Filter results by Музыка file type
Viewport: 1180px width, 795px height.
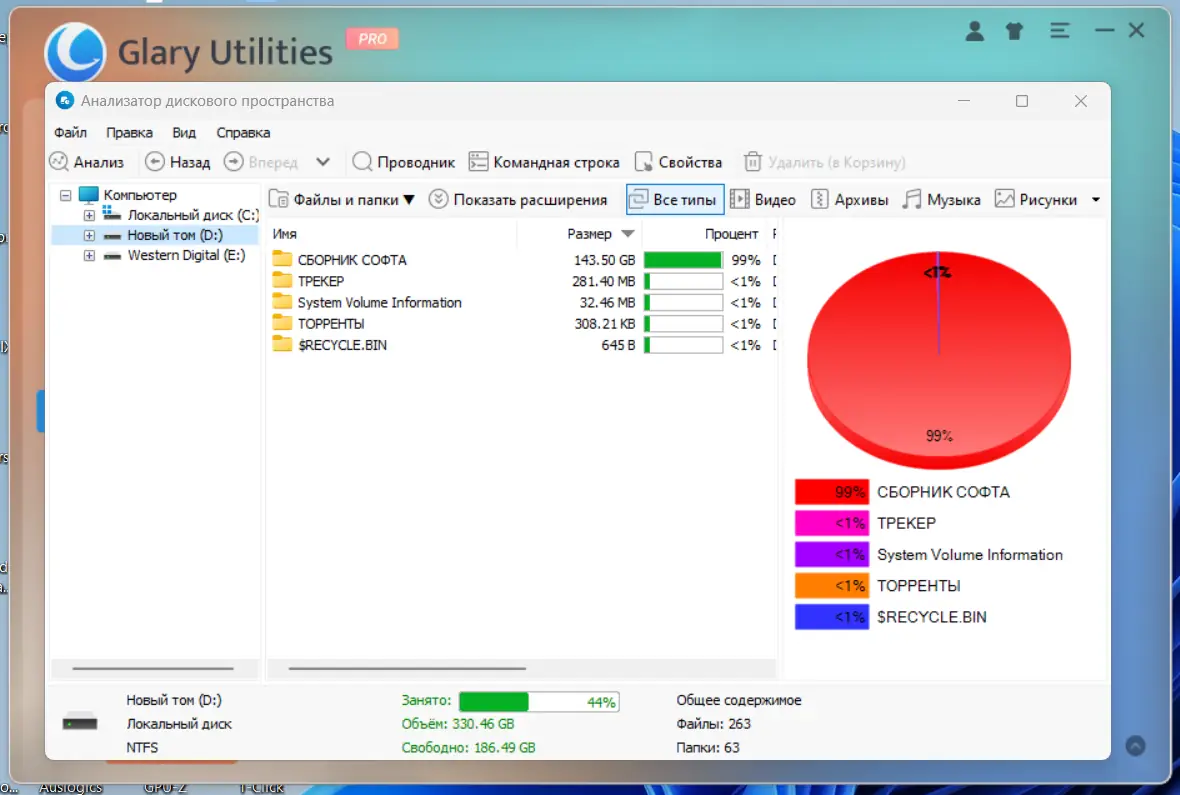click(x=941, y=198)
